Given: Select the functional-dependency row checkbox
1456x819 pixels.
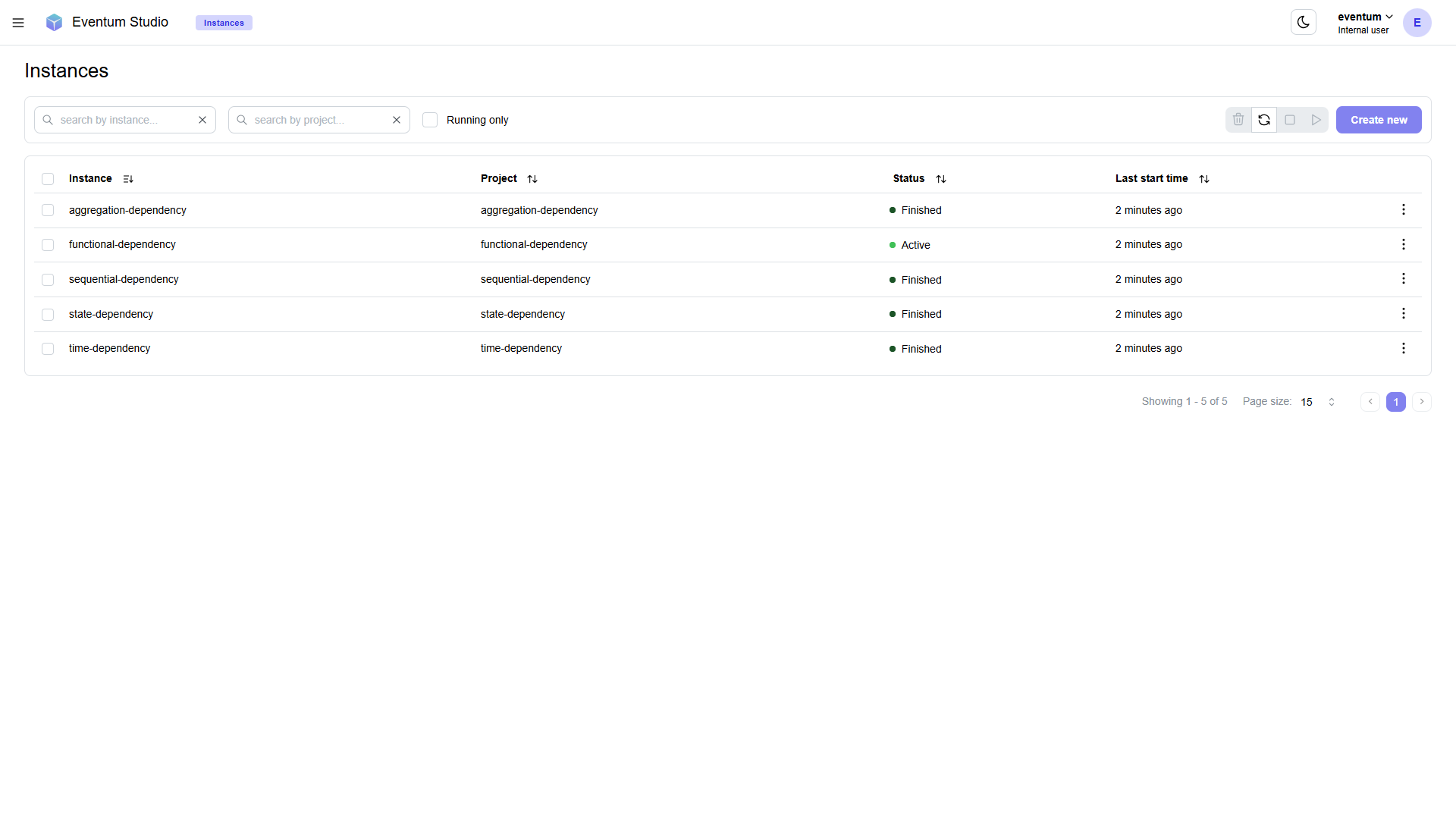Looking at the screenshot, I should tap(48, 244).
